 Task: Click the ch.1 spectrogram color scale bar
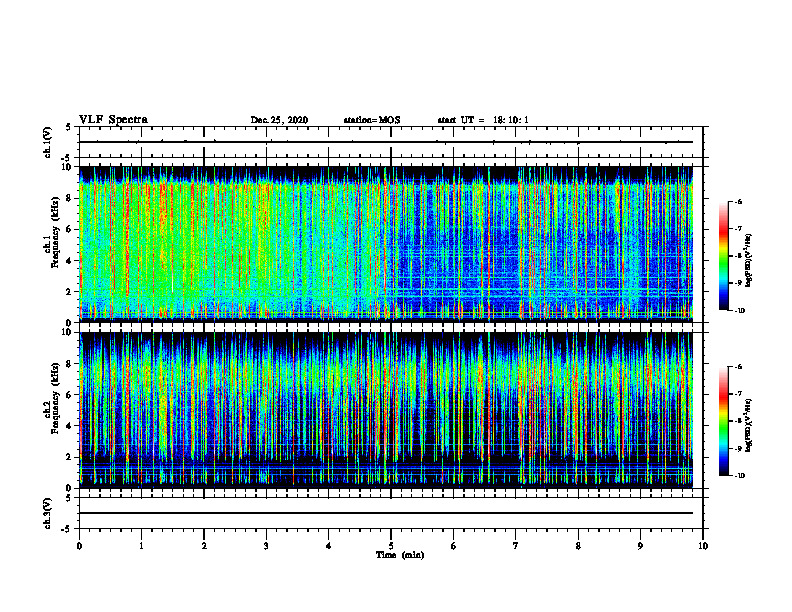[723, 256]
